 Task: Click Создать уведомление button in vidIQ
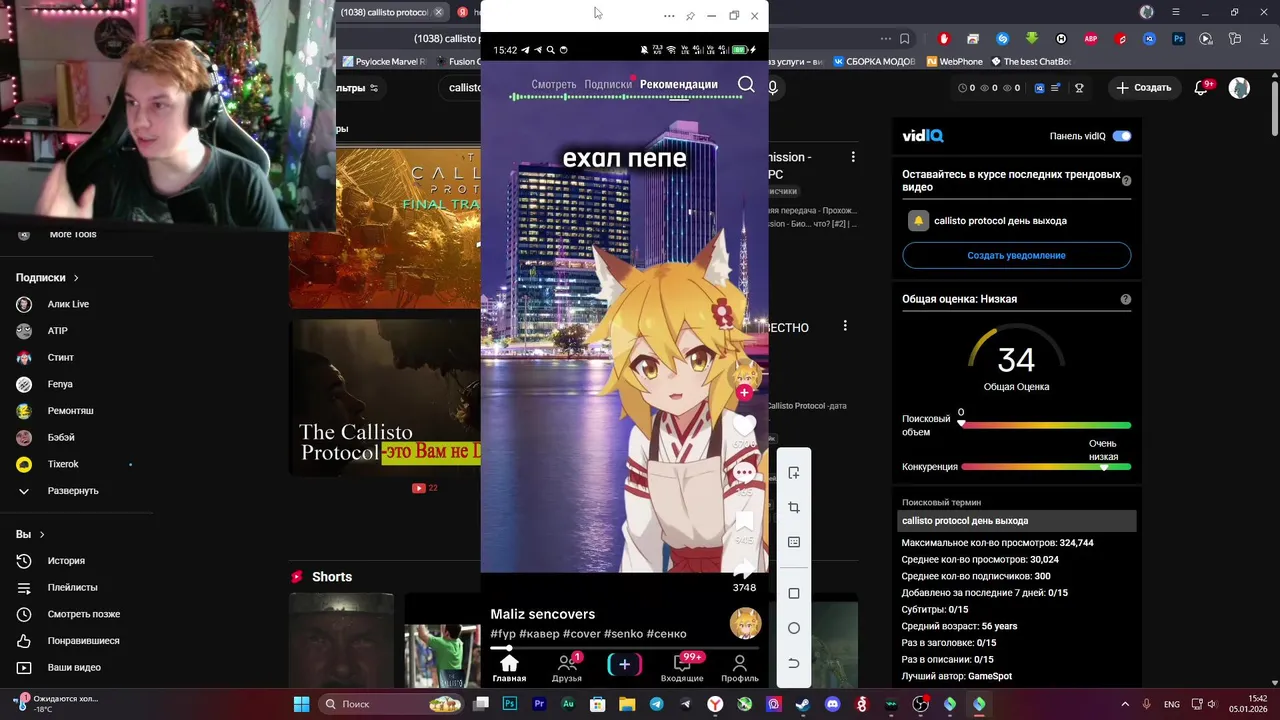point(1016,255)
